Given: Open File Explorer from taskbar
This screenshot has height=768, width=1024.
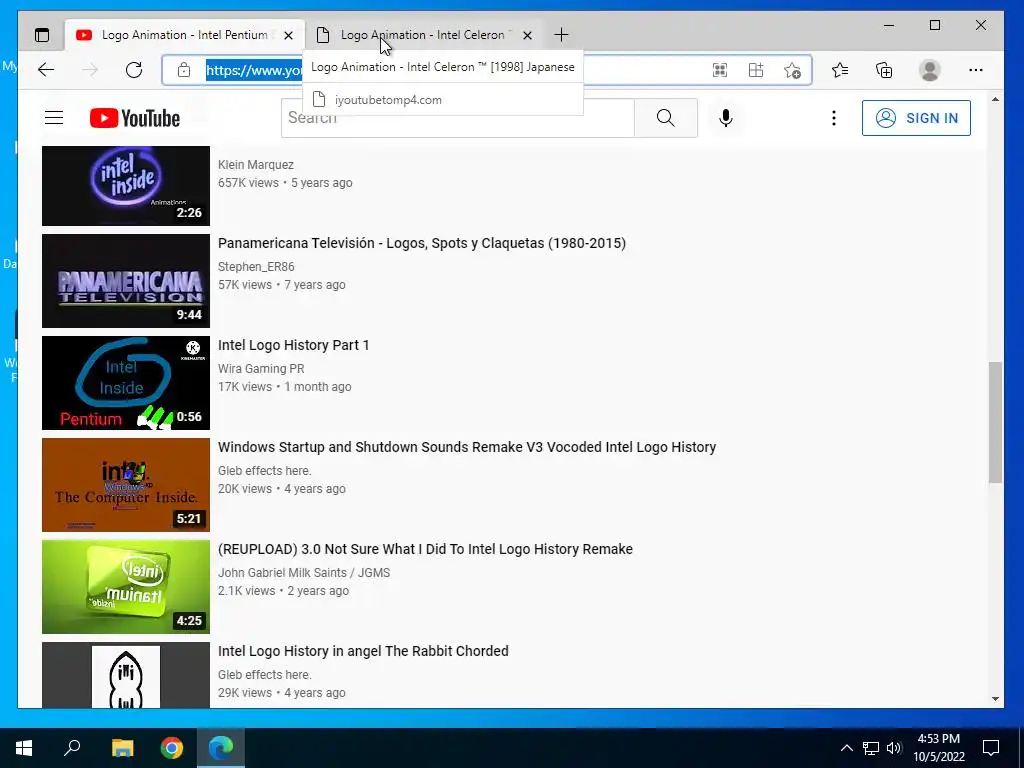Looking at the screenshot, I should click(122, 748).
